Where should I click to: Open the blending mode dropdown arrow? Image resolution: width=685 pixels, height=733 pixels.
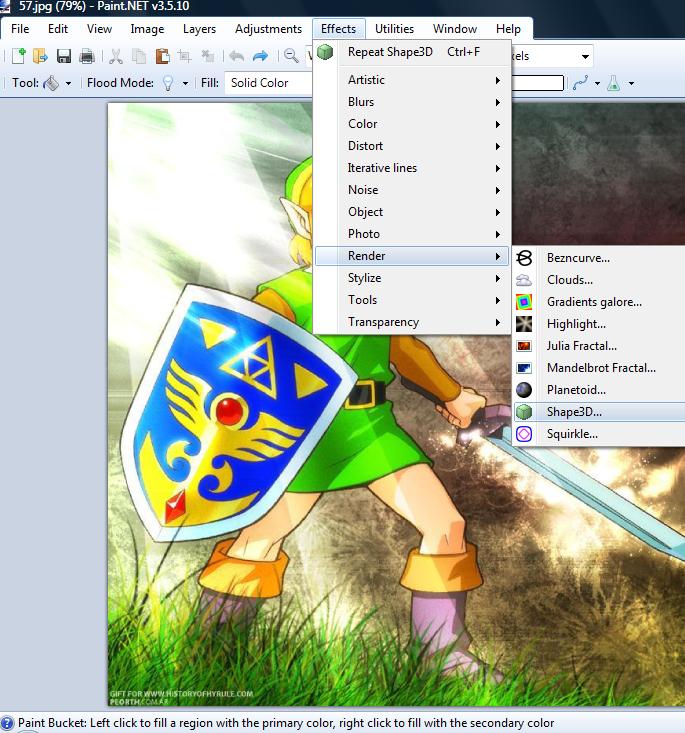tap(631, 84)
